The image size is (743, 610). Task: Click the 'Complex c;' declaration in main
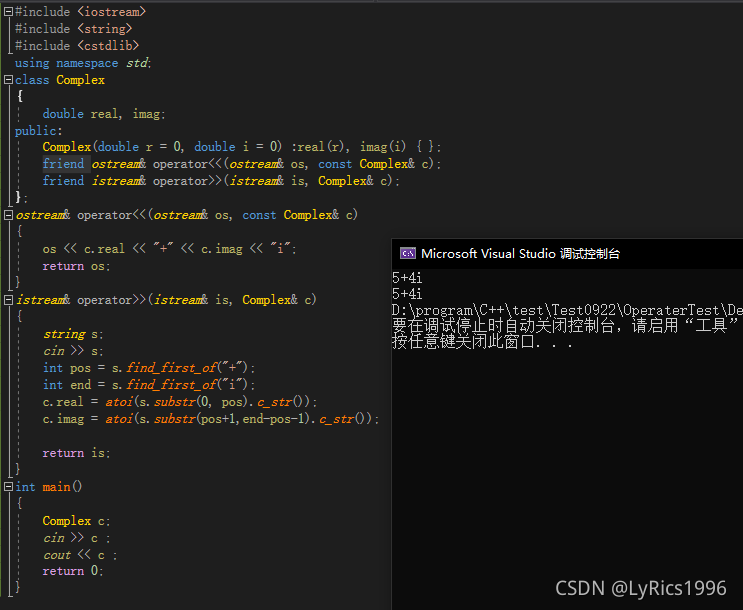[76, 521]
